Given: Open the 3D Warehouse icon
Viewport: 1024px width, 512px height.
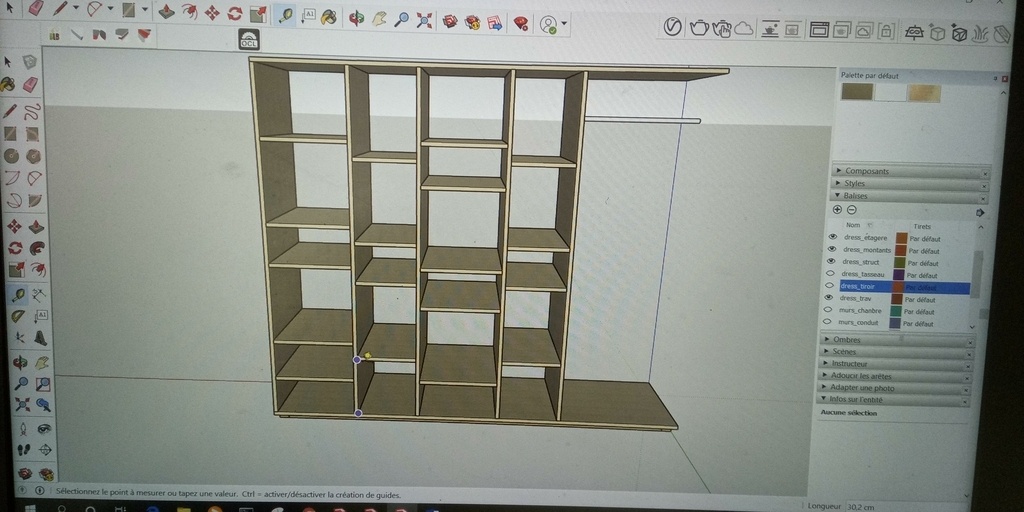Looking at the screenshot, I should point(450,22).
